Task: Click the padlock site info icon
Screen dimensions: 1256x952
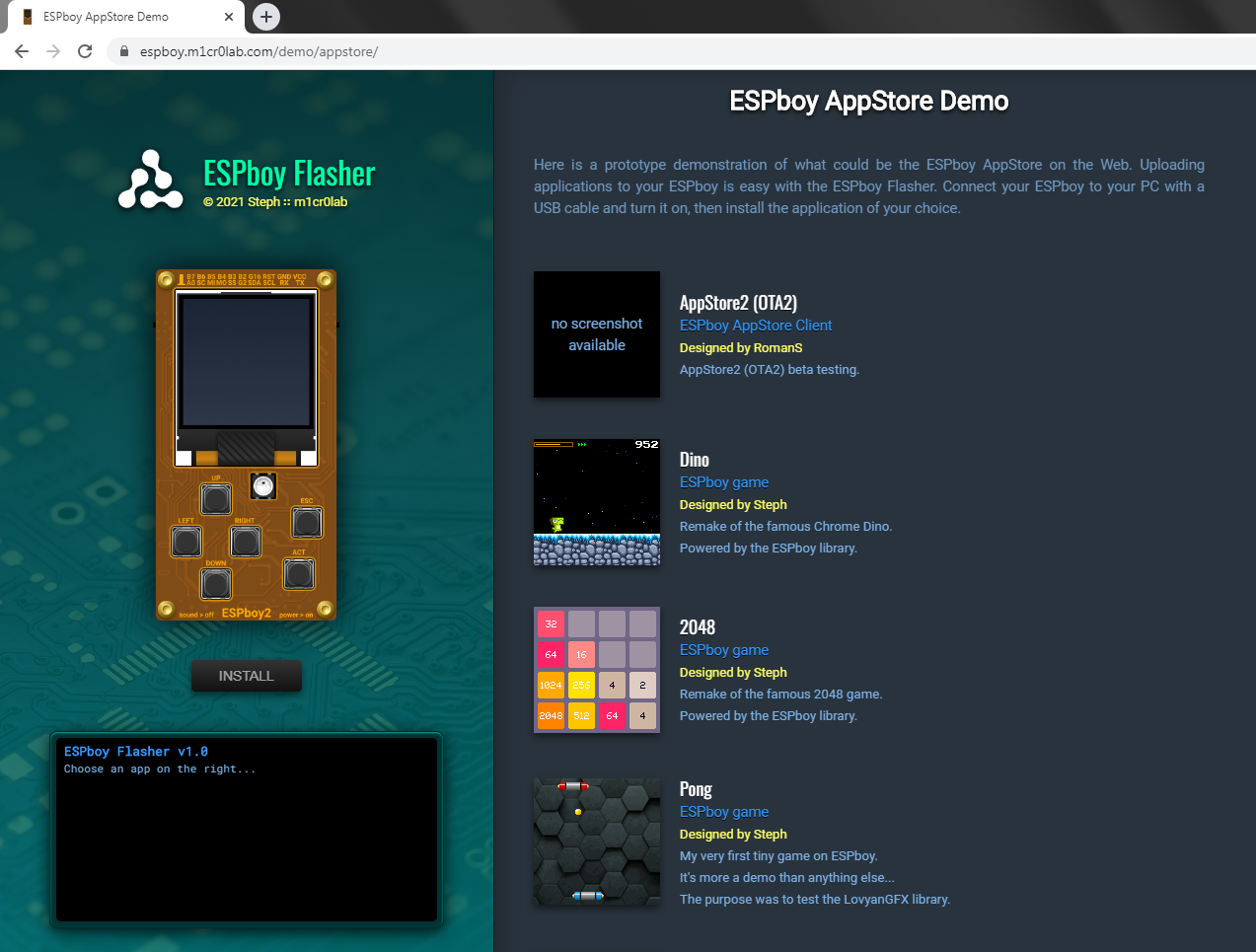Action: click(123, 51)
